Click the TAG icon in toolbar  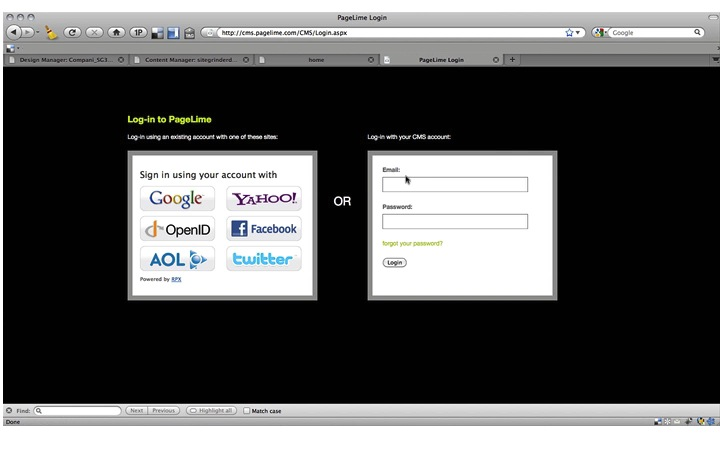click(189, 33)
